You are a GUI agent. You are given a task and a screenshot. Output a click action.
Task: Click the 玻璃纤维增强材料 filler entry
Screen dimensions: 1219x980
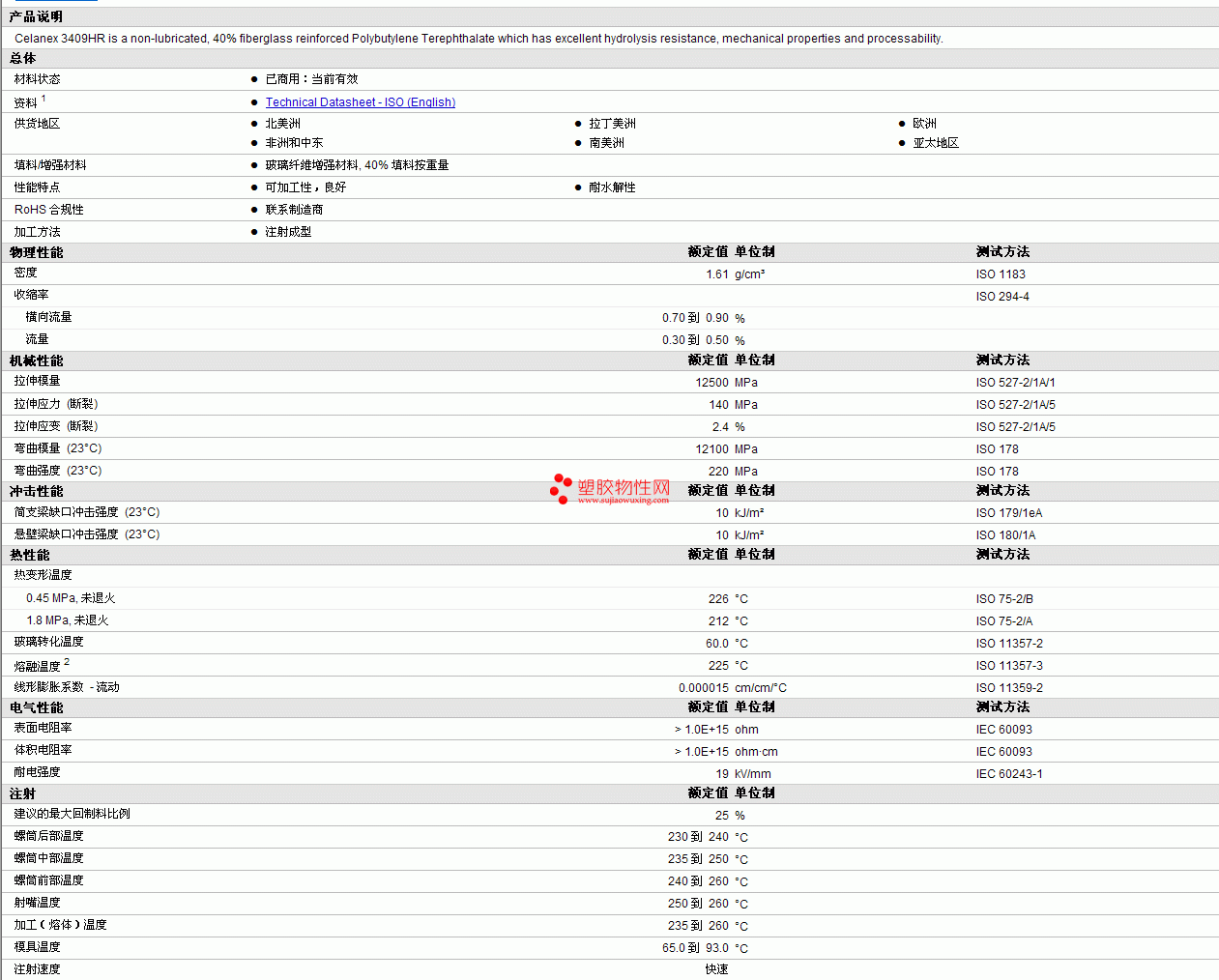pyautogui.click(x=358, y=165)
